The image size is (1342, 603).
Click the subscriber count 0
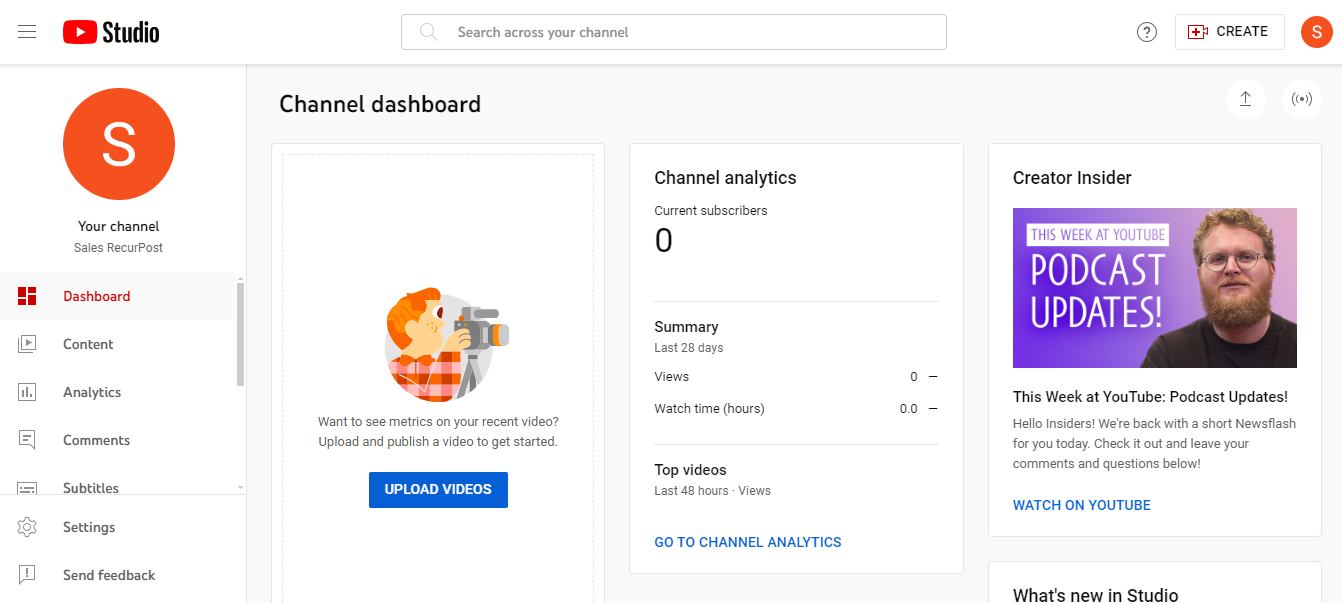(x=664, y=241)
